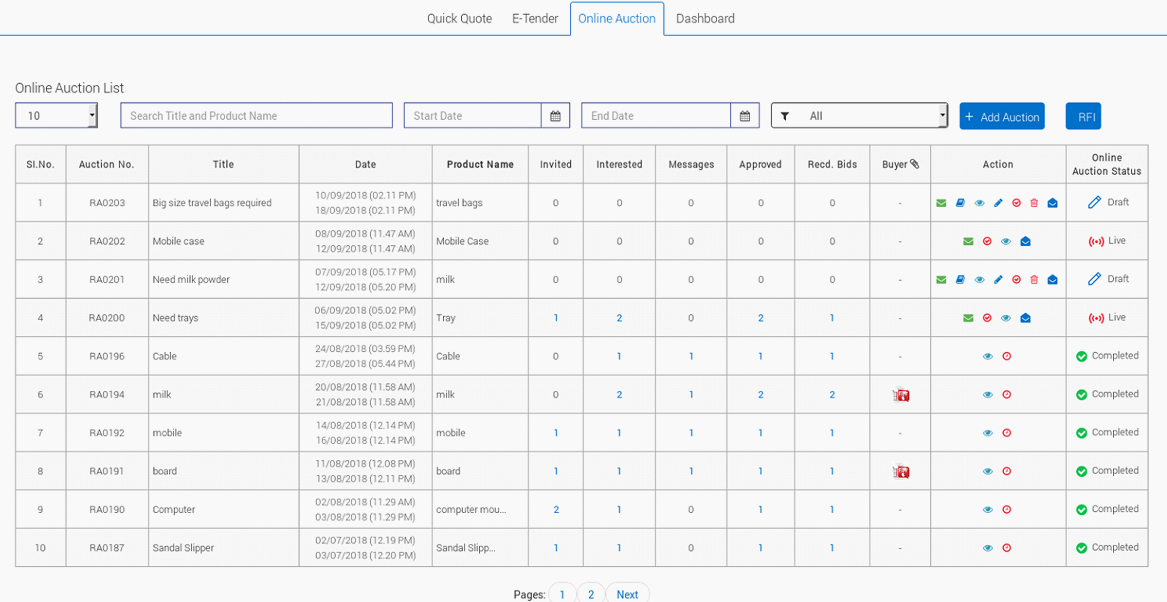Click auction number RA0190
The image size is (1167, 602).
(107, 510)
